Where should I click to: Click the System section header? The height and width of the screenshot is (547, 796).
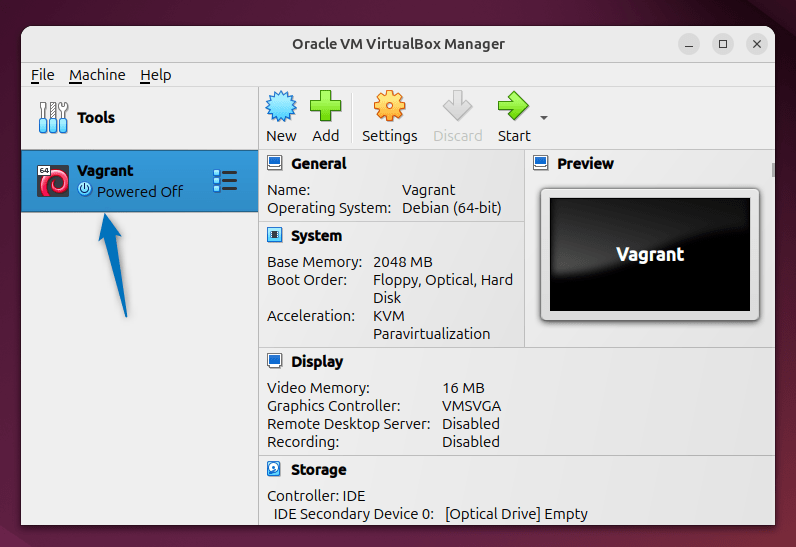click(x=316, y=236)
